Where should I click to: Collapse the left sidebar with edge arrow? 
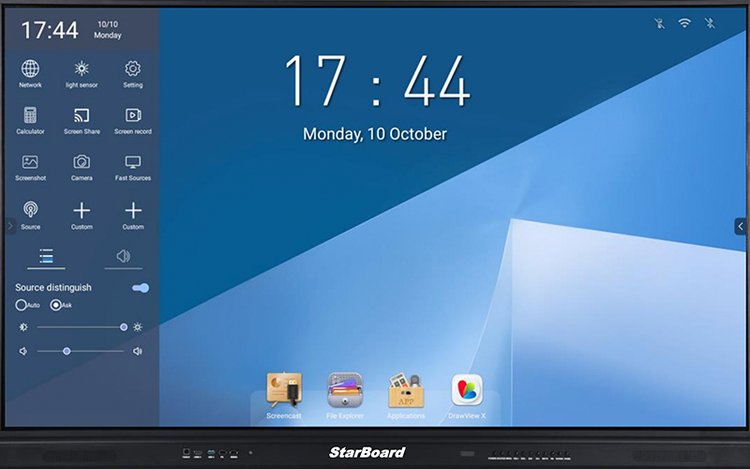pyautogui.click(x=10, y=226)
